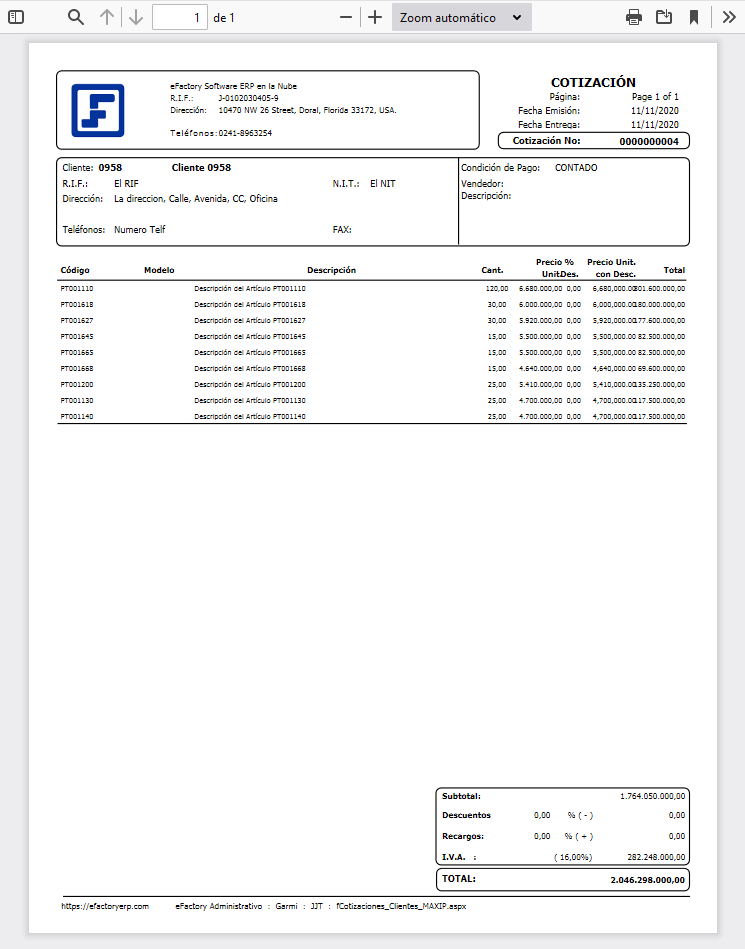The width and height of the screenshot is (745, 949).
Task: Click quantity 120,00 in first row
Action: tap(497, 289)
